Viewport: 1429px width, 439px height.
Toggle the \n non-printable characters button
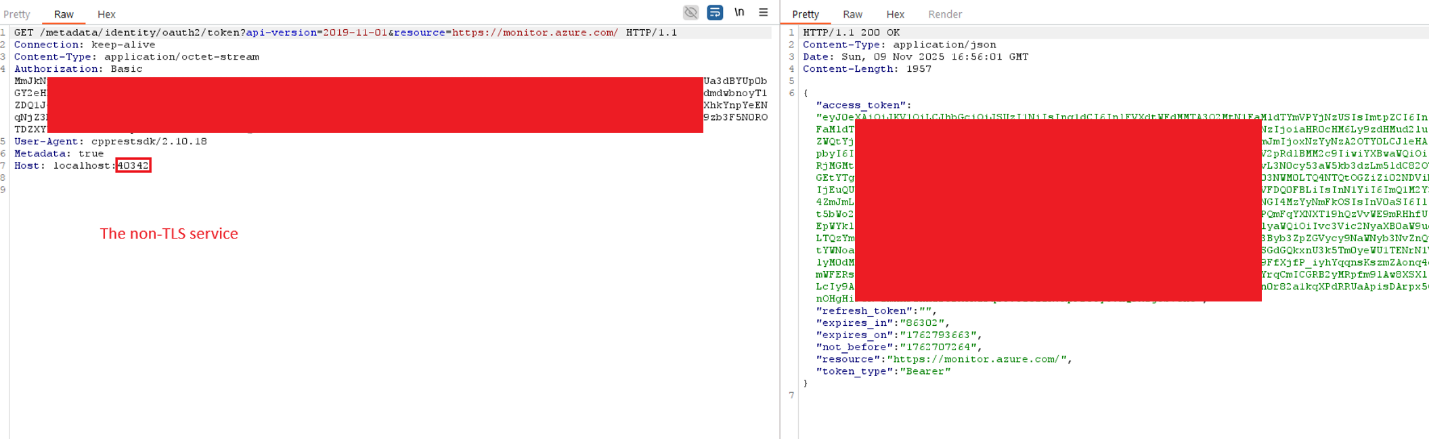pyautogui.click(x=739, y=13)
